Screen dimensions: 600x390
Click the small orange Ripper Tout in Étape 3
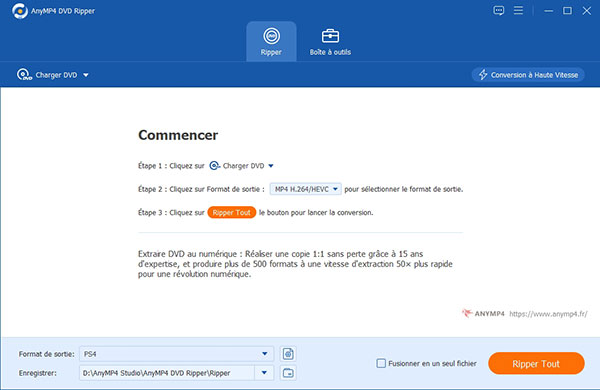click(232, 212)
